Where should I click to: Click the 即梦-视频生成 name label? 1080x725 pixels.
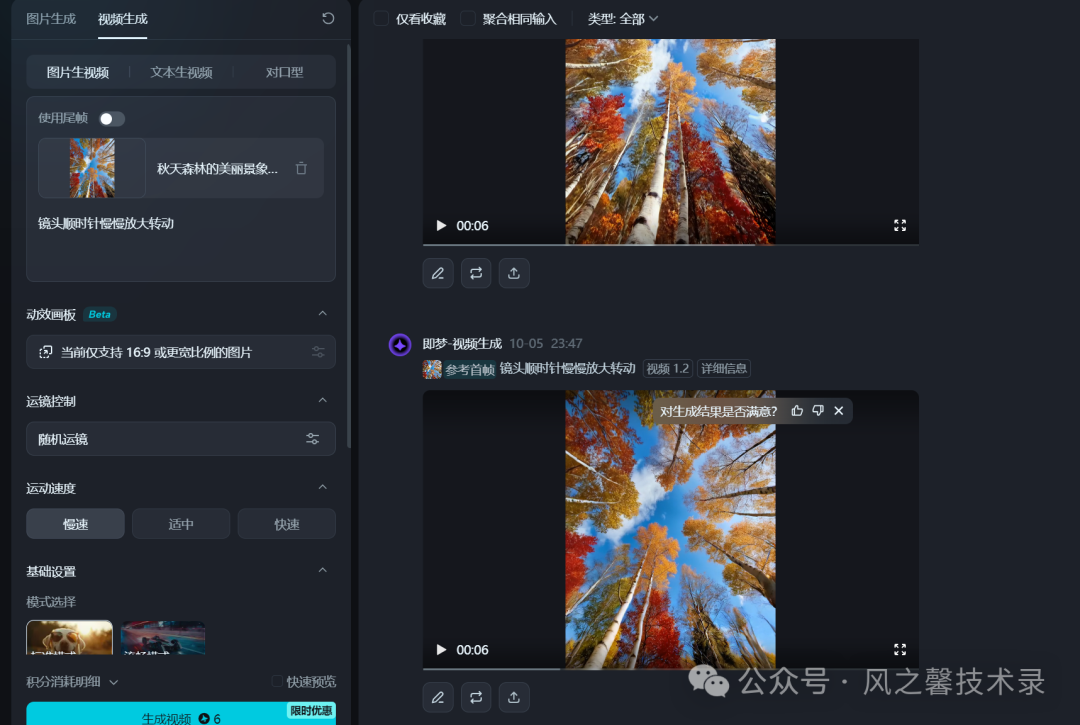point(462,344)
